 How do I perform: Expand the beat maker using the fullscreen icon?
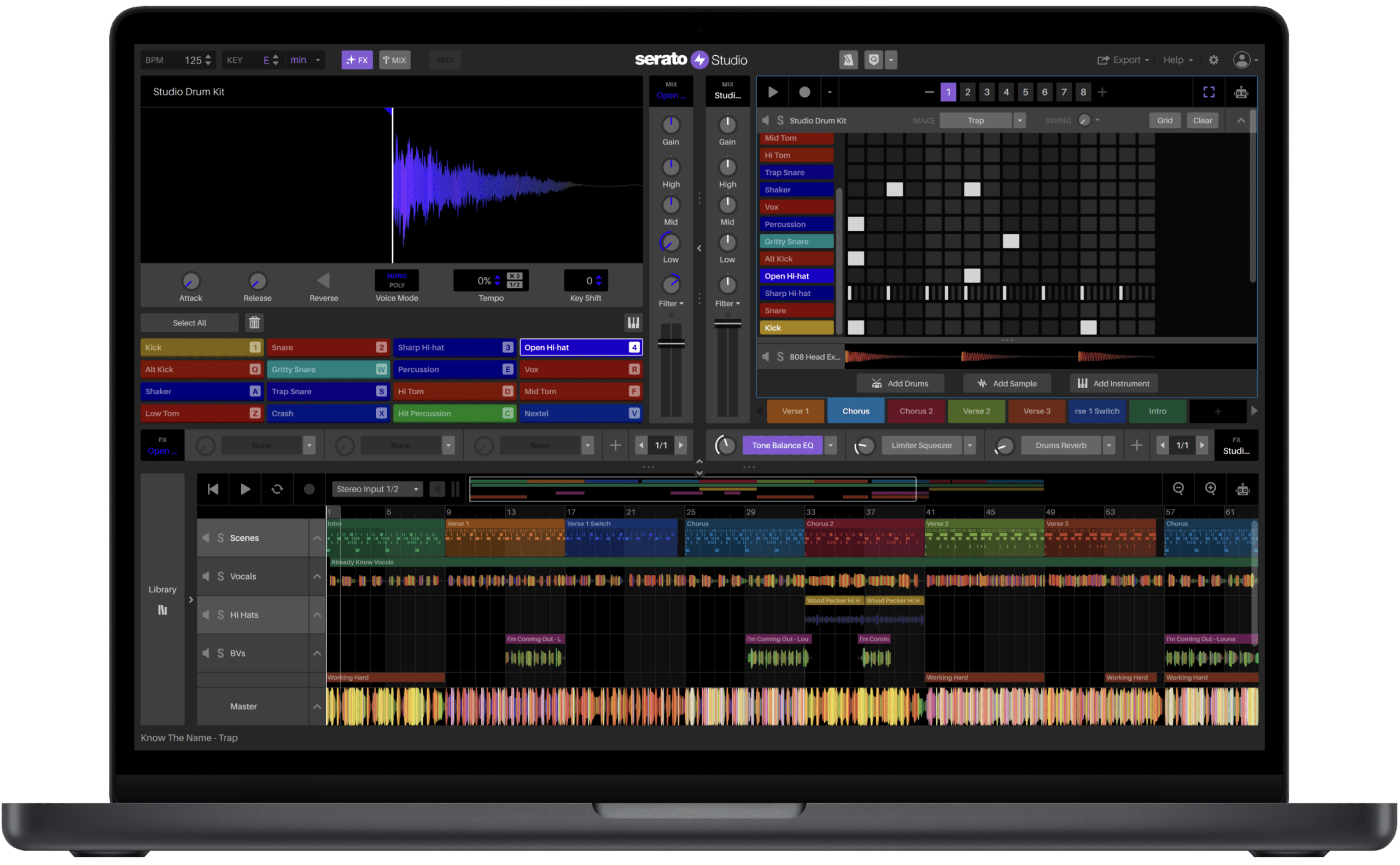pos(1209,91)
